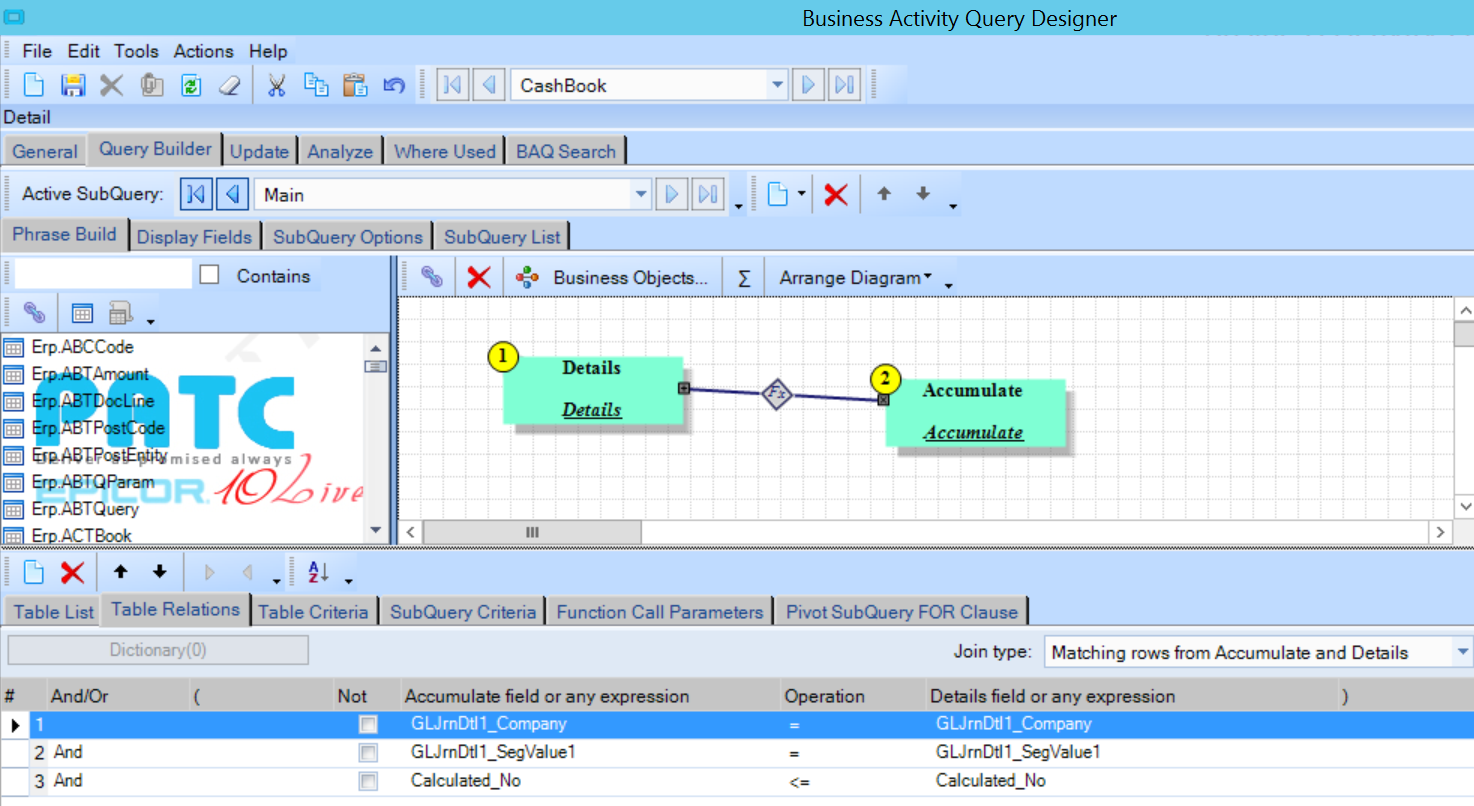Switch to the Display Fields tab
1474x806 pixels.
tap(194, 237)
